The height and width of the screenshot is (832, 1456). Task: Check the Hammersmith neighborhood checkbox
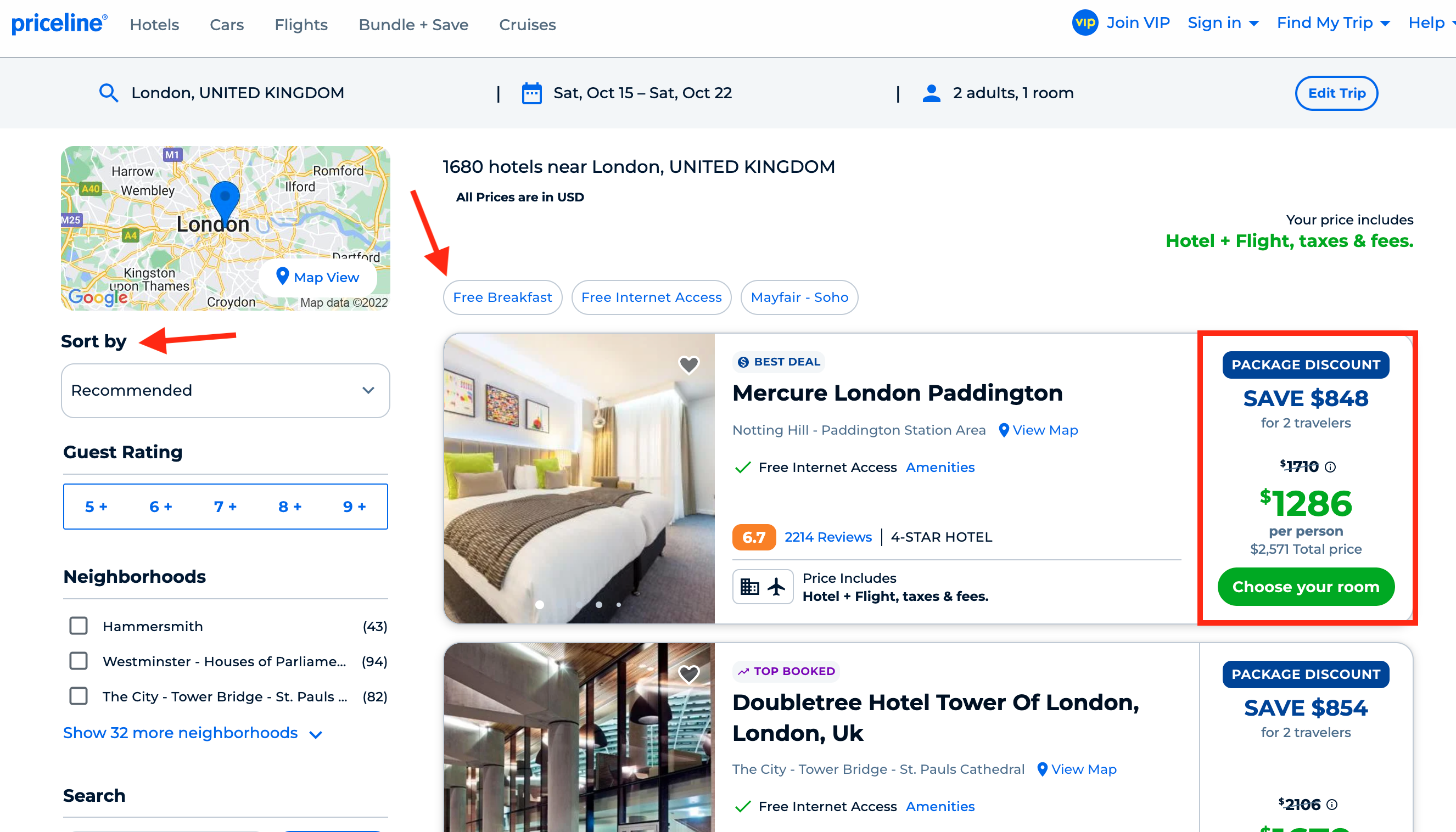pos(79,626)
